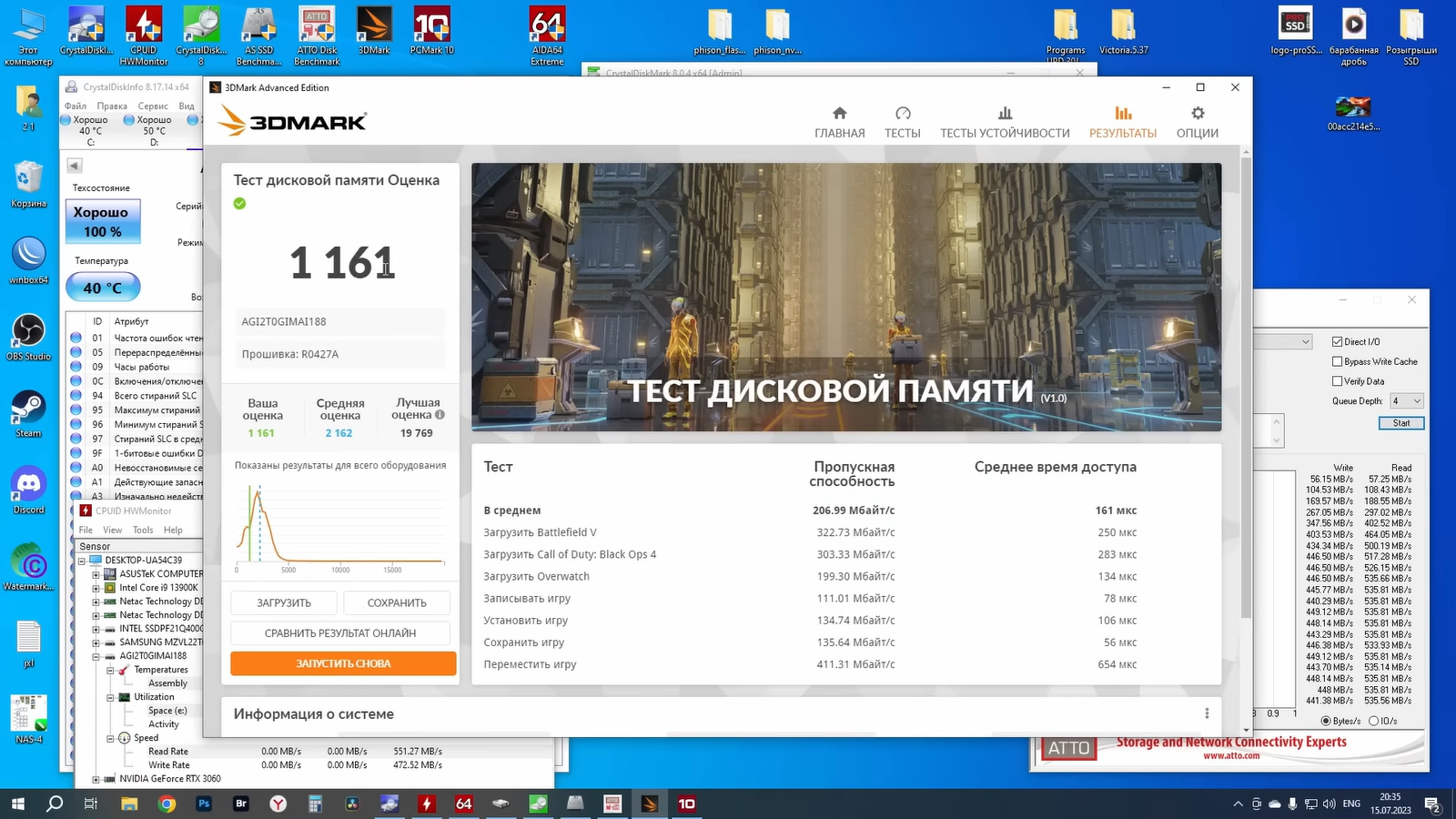Enable the Bypass Write Cache checkbox
1456x819 pixels.
click(1337, 362)
